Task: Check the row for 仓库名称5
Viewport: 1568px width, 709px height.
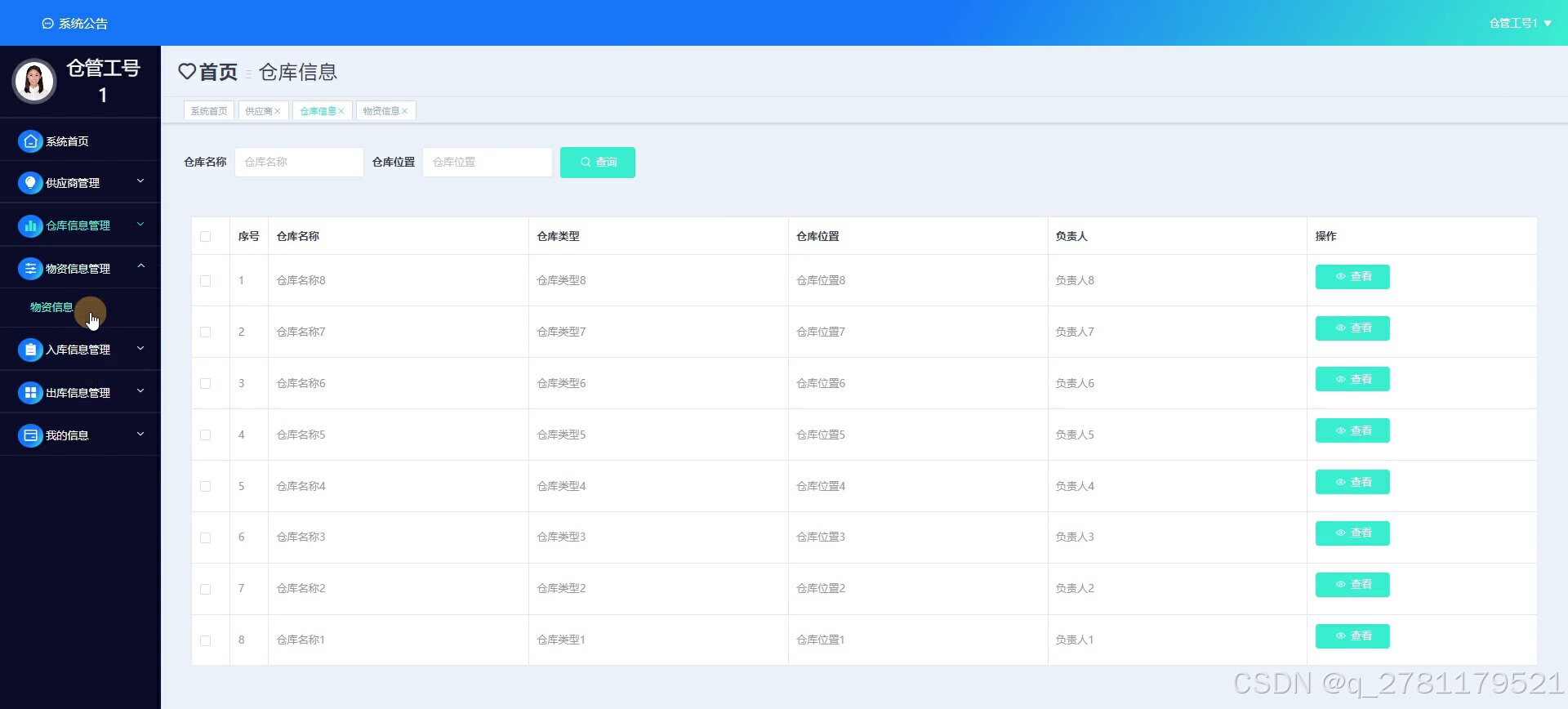Action: 206,435
